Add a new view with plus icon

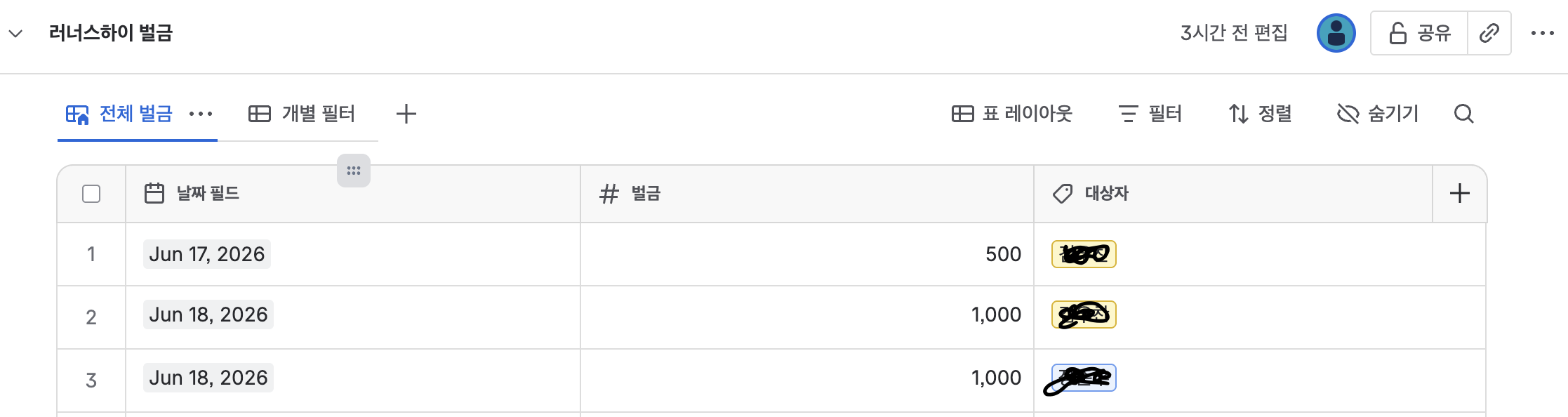pyautogui.click(x=406, y=114)
